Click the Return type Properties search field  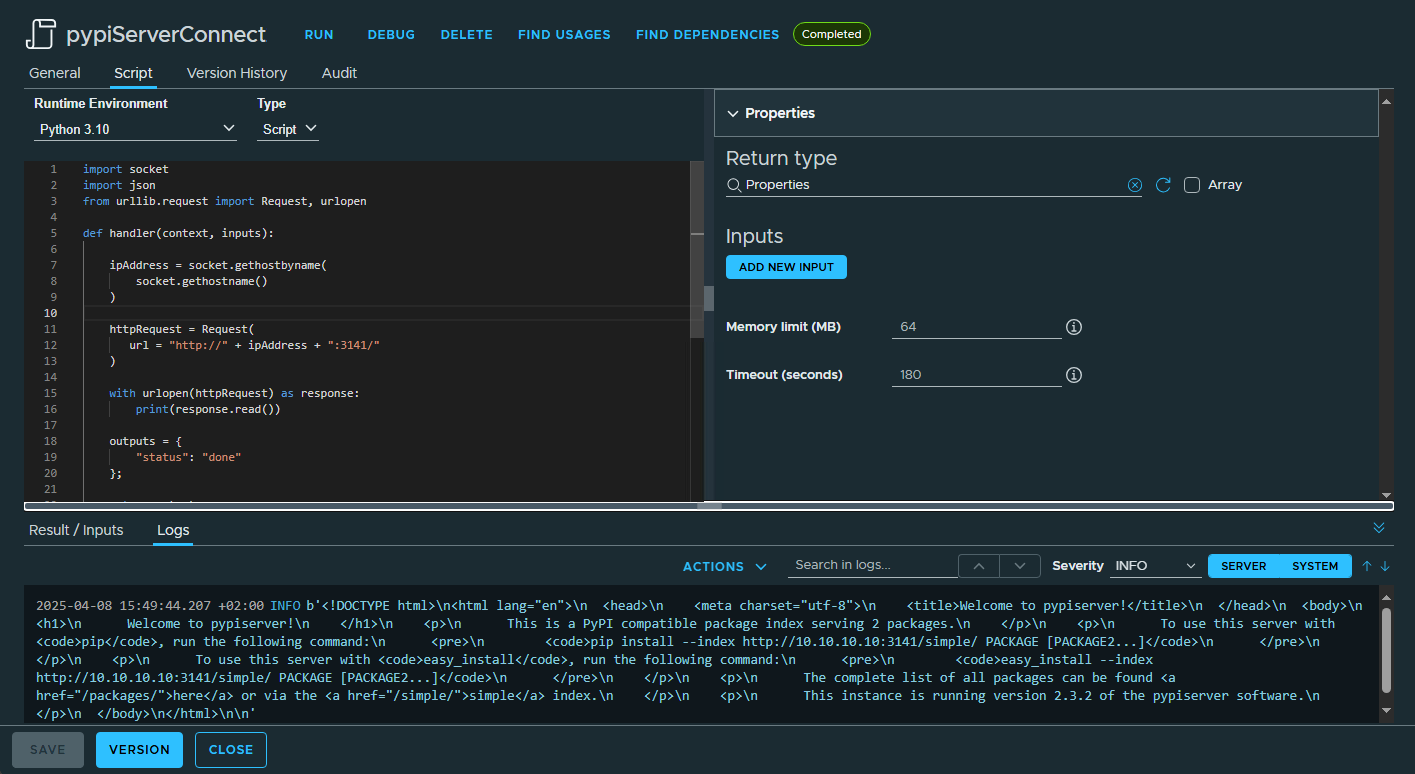934,185
